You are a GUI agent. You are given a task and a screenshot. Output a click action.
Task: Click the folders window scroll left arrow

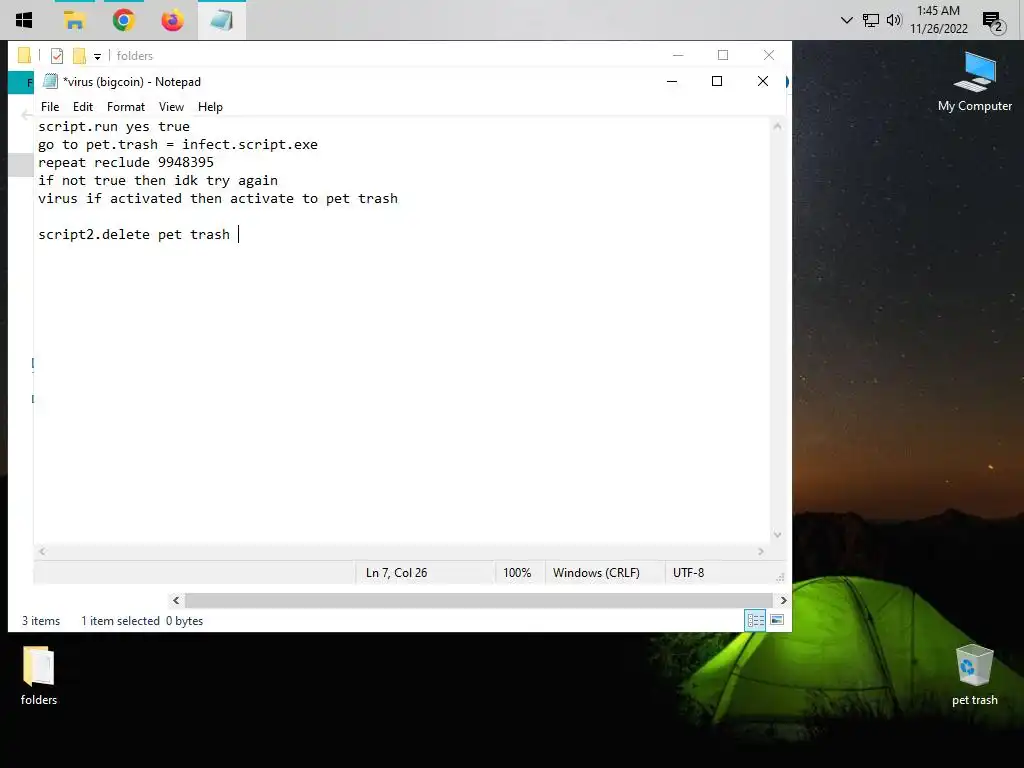[176, 600]
